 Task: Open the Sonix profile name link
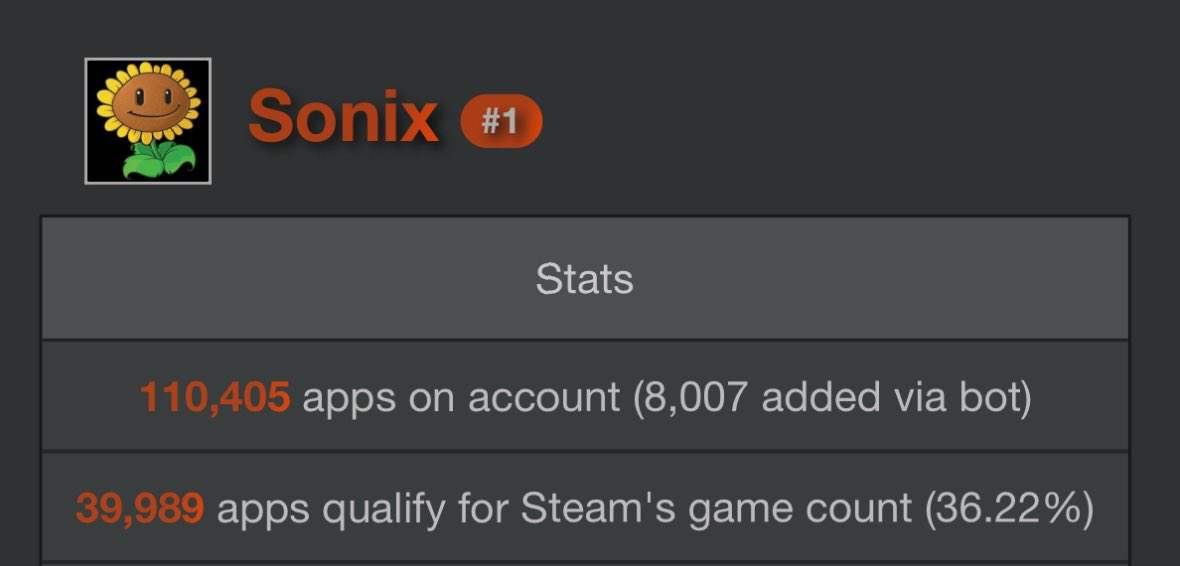click(x=343, y=117)
